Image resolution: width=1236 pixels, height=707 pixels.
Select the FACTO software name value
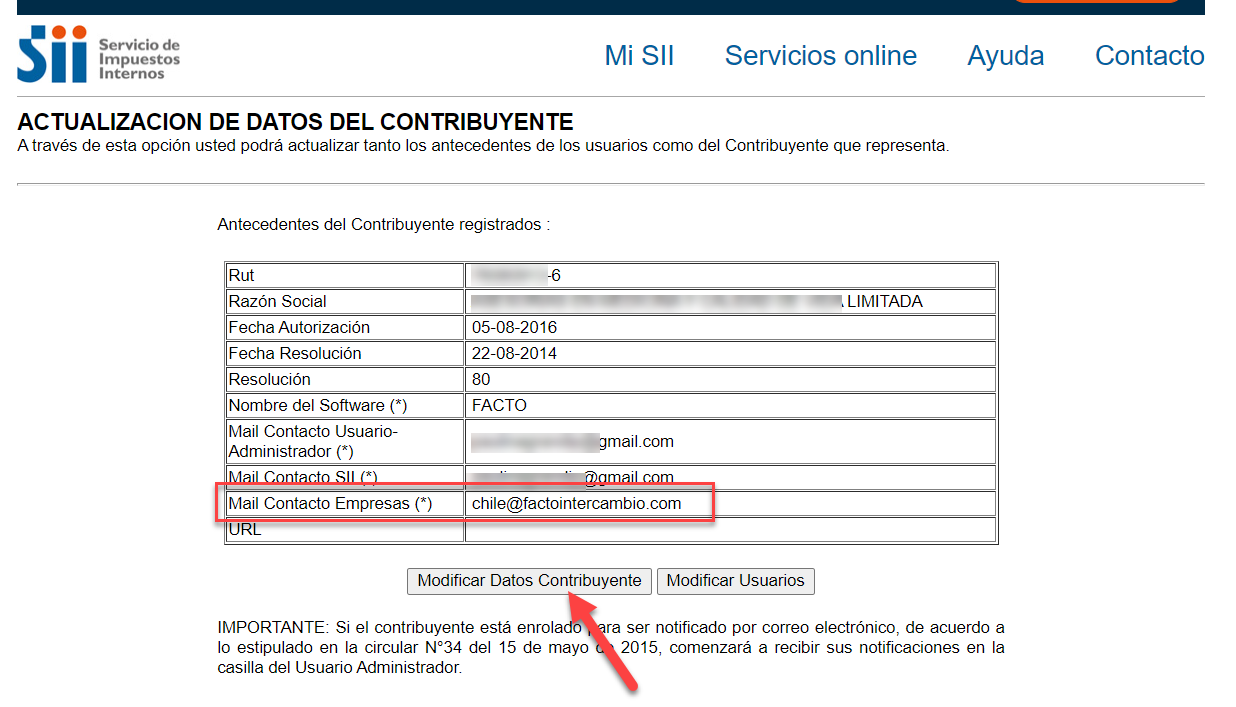point(499,405)
